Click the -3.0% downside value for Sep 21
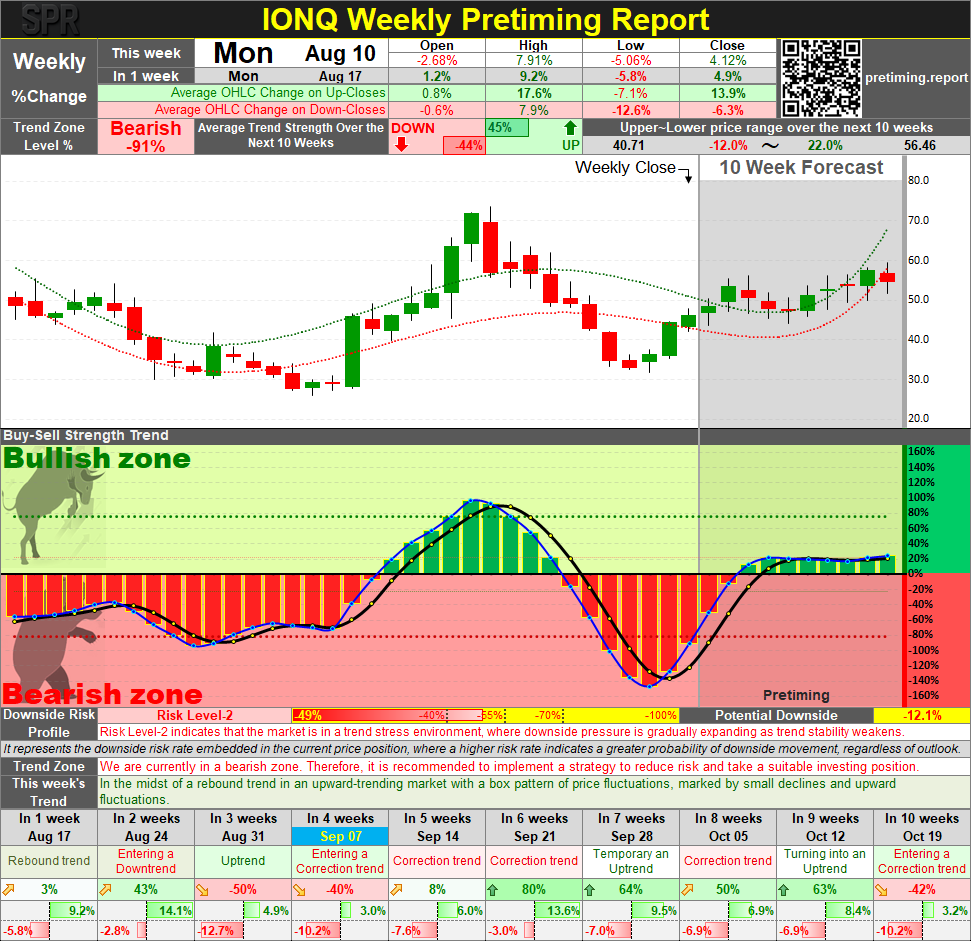 [503, 930]
